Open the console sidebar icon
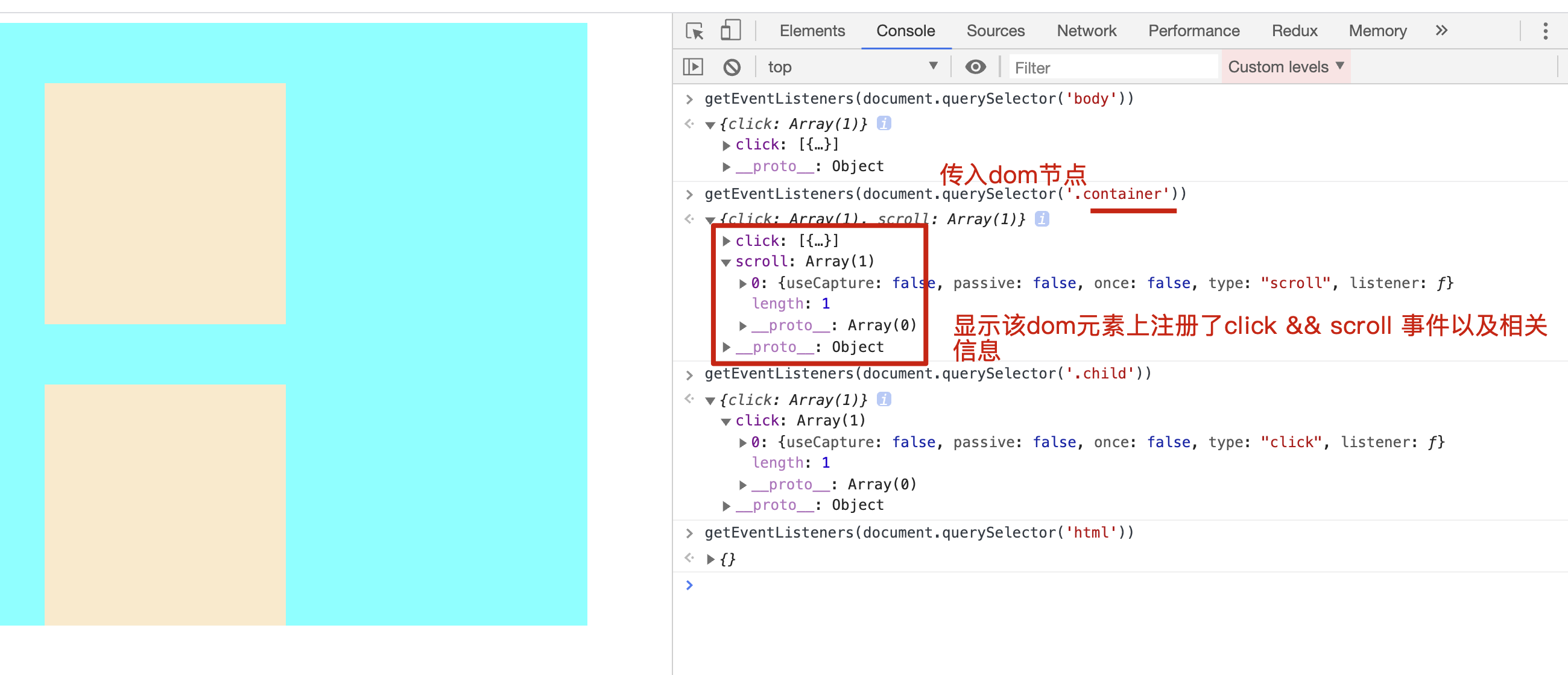The image size is (1568, 675). (x=694, y=67)
